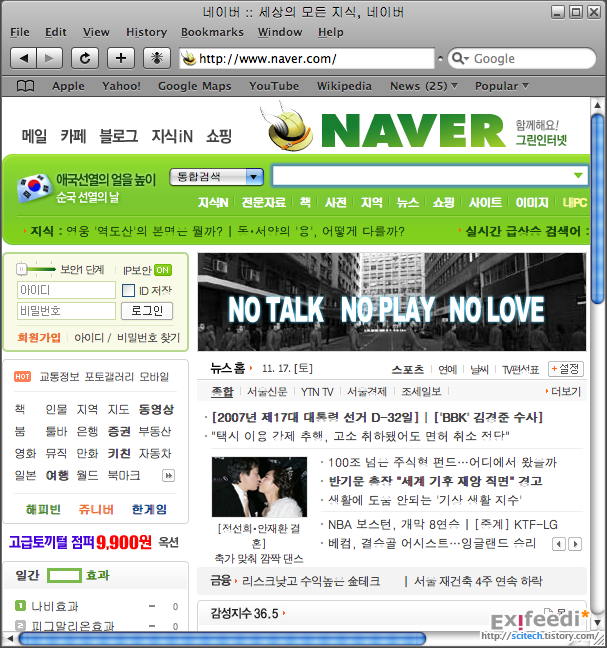Open the File menu
Screen dimensions: 607x648
(20, 32)
